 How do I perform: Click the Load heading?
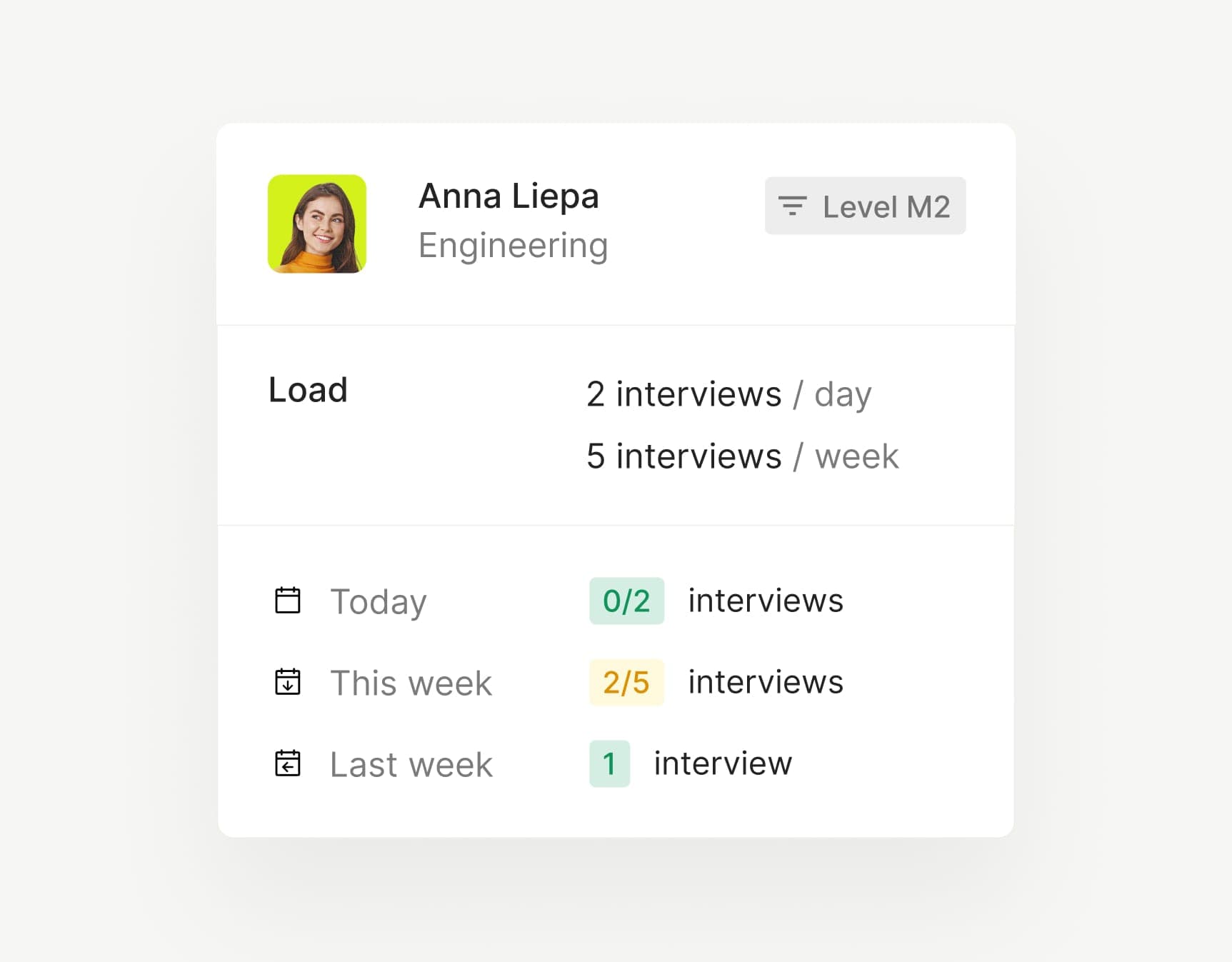click(x=308, y=390)
